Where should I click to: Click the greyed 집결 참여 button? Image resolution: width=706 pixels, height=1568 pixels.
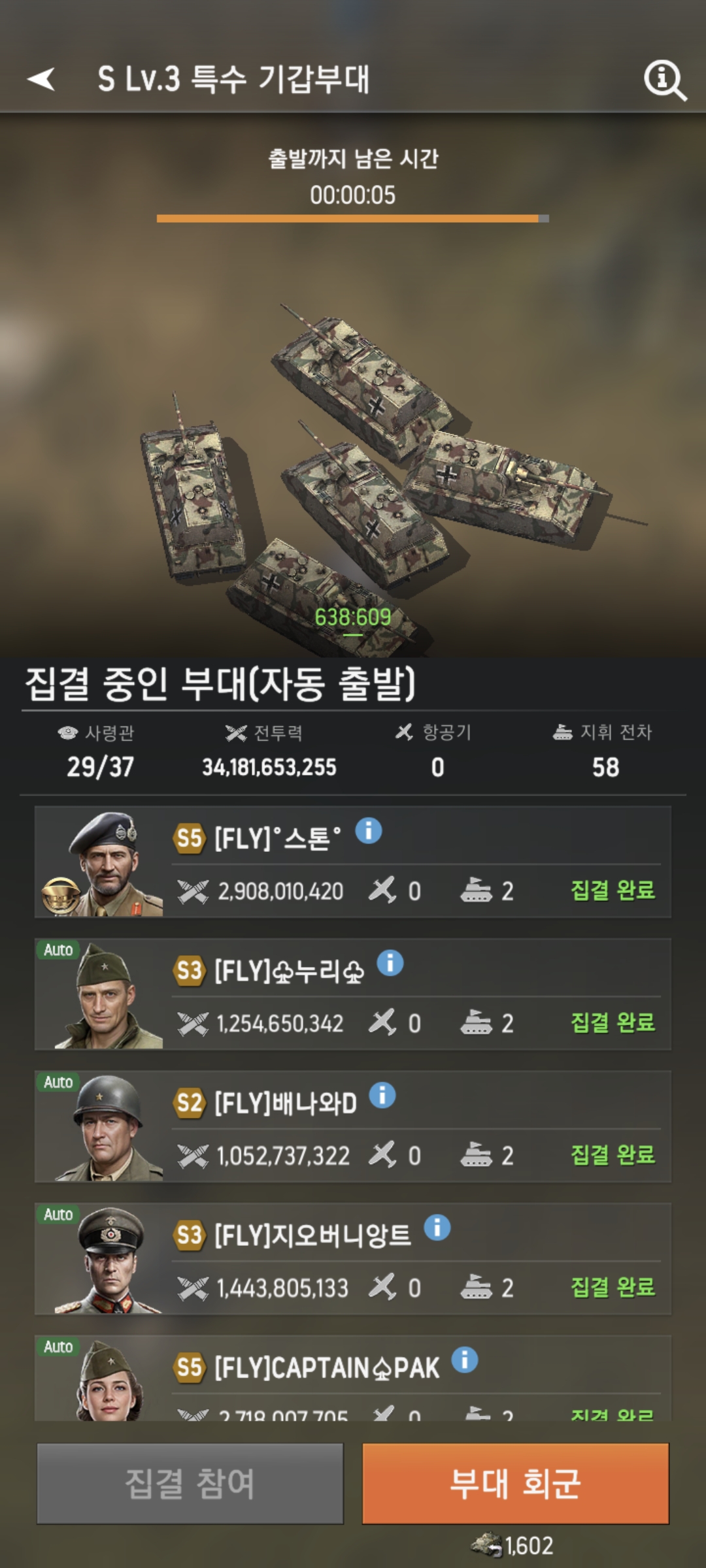[190, 1483]
